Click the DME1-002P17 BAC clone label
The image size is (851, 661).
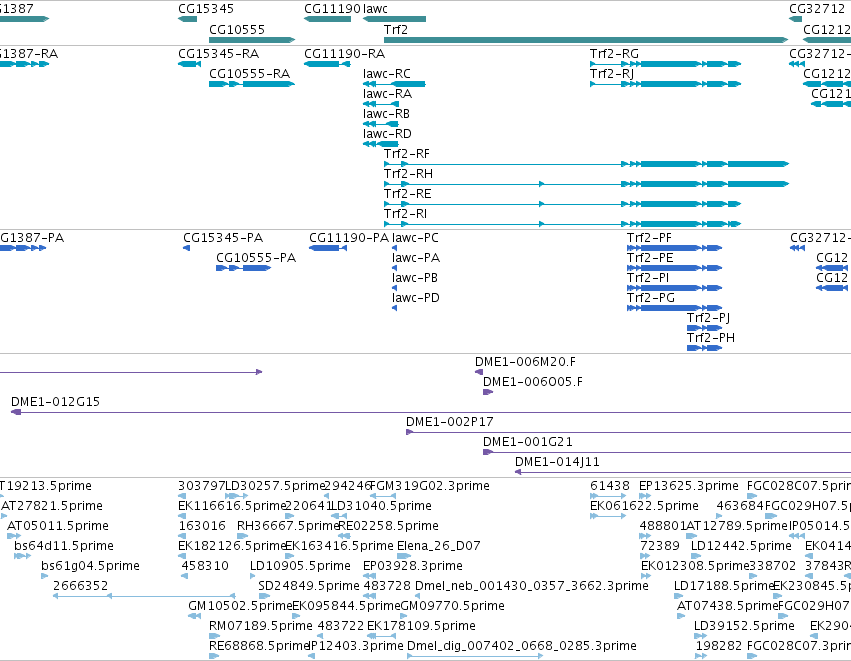[x=449, y=422]
